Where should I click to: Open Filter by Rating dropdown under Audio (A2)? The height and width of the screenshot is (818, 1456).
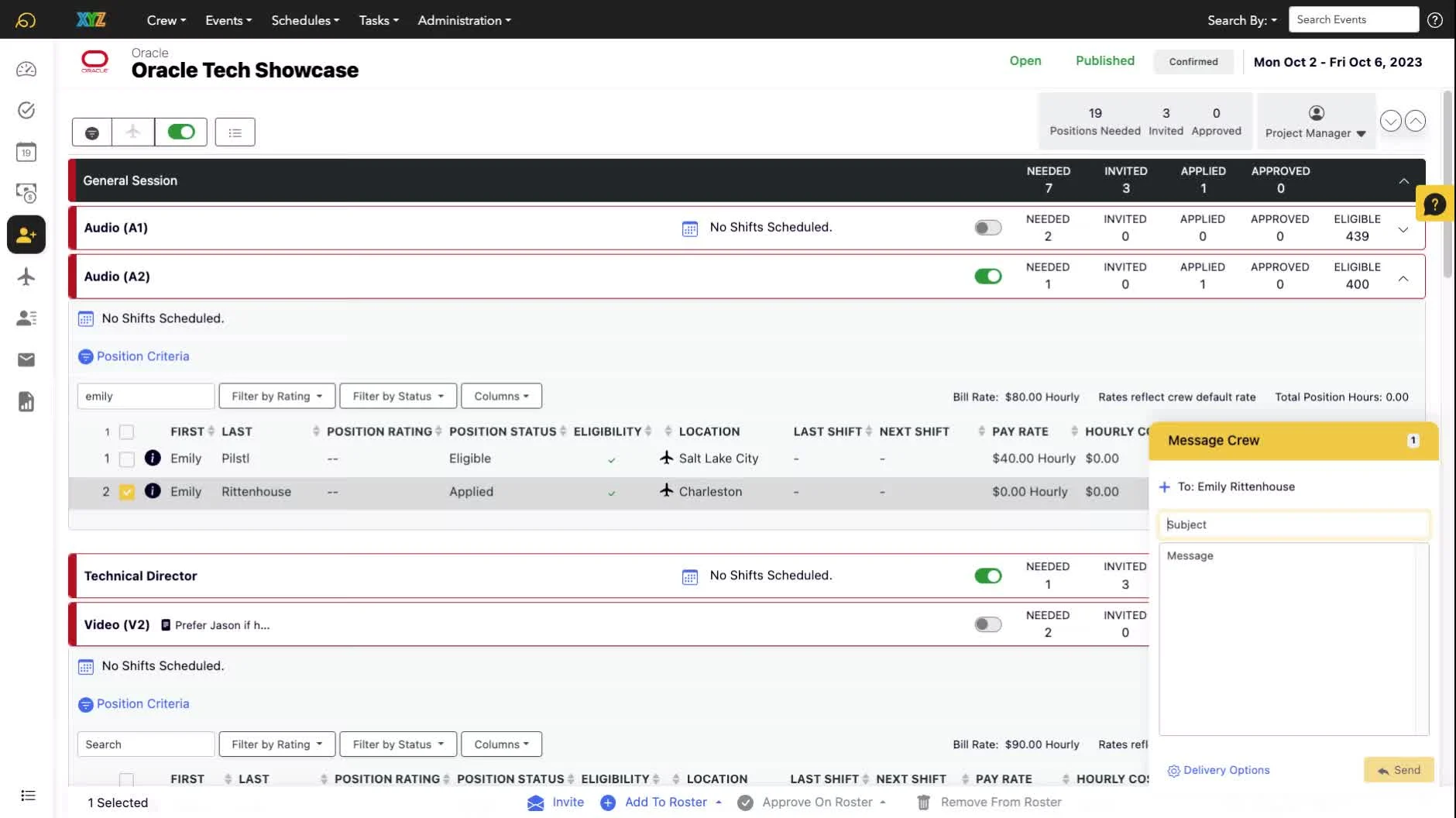[276, 396]
